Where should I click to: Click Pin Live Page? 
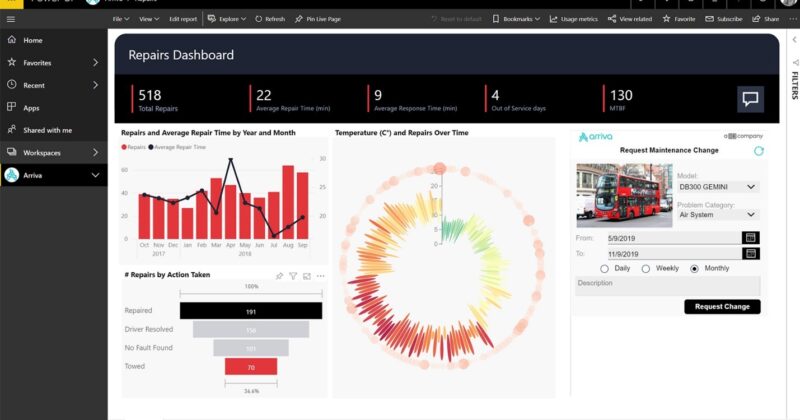318,19
